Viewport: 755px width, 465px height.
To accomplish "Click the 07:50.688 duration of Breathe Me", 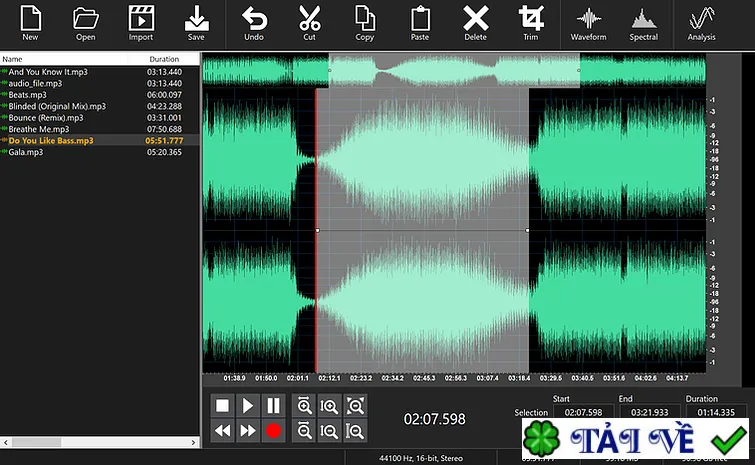I will 164,129.
